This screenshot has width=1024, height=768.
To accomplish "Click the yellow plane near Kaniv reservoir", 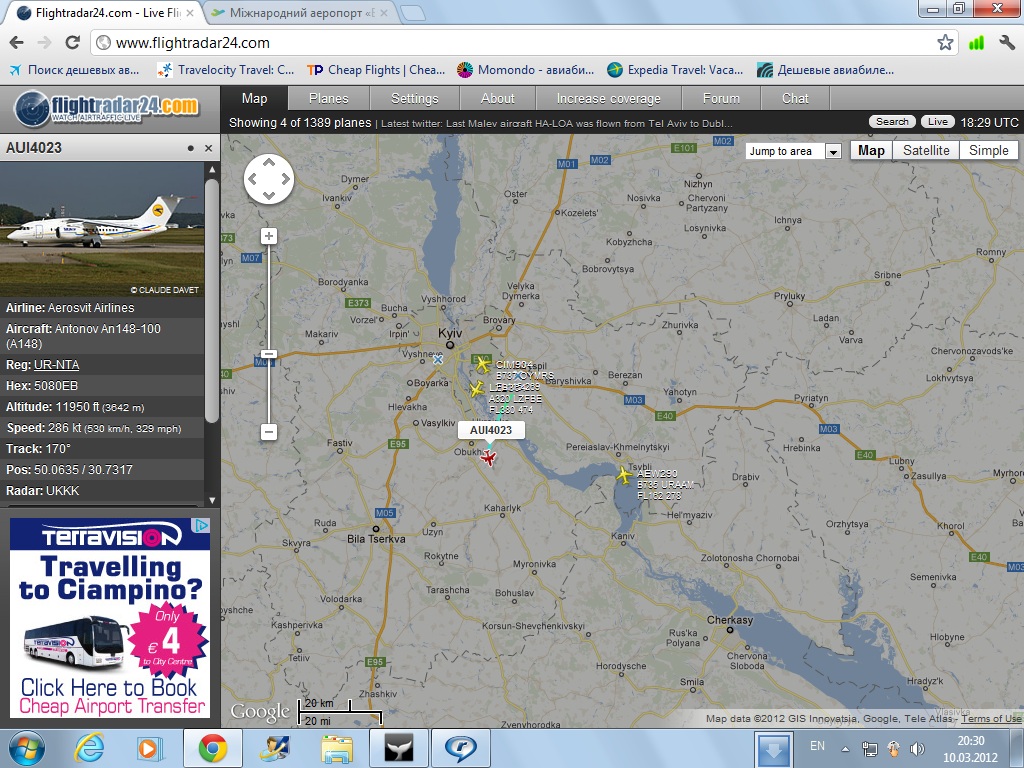I will tap(625, 475).
